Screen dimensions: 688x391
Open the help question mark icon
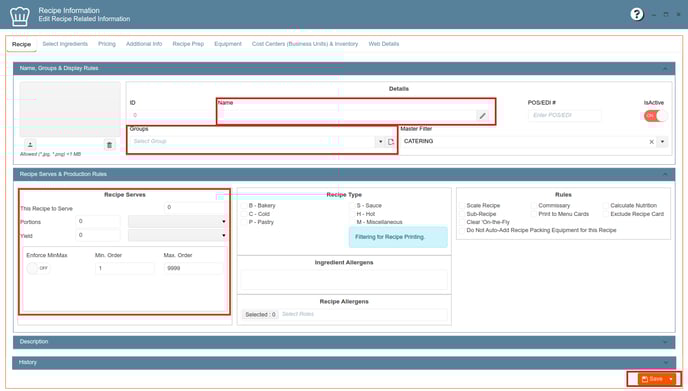point(637,14)
